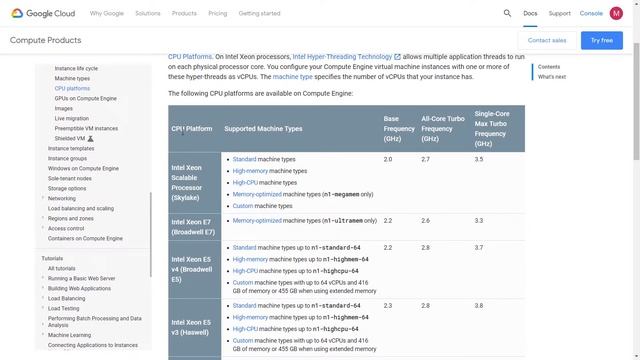Open the CPU Platforms link in the paragraph

tap(190, 57)
